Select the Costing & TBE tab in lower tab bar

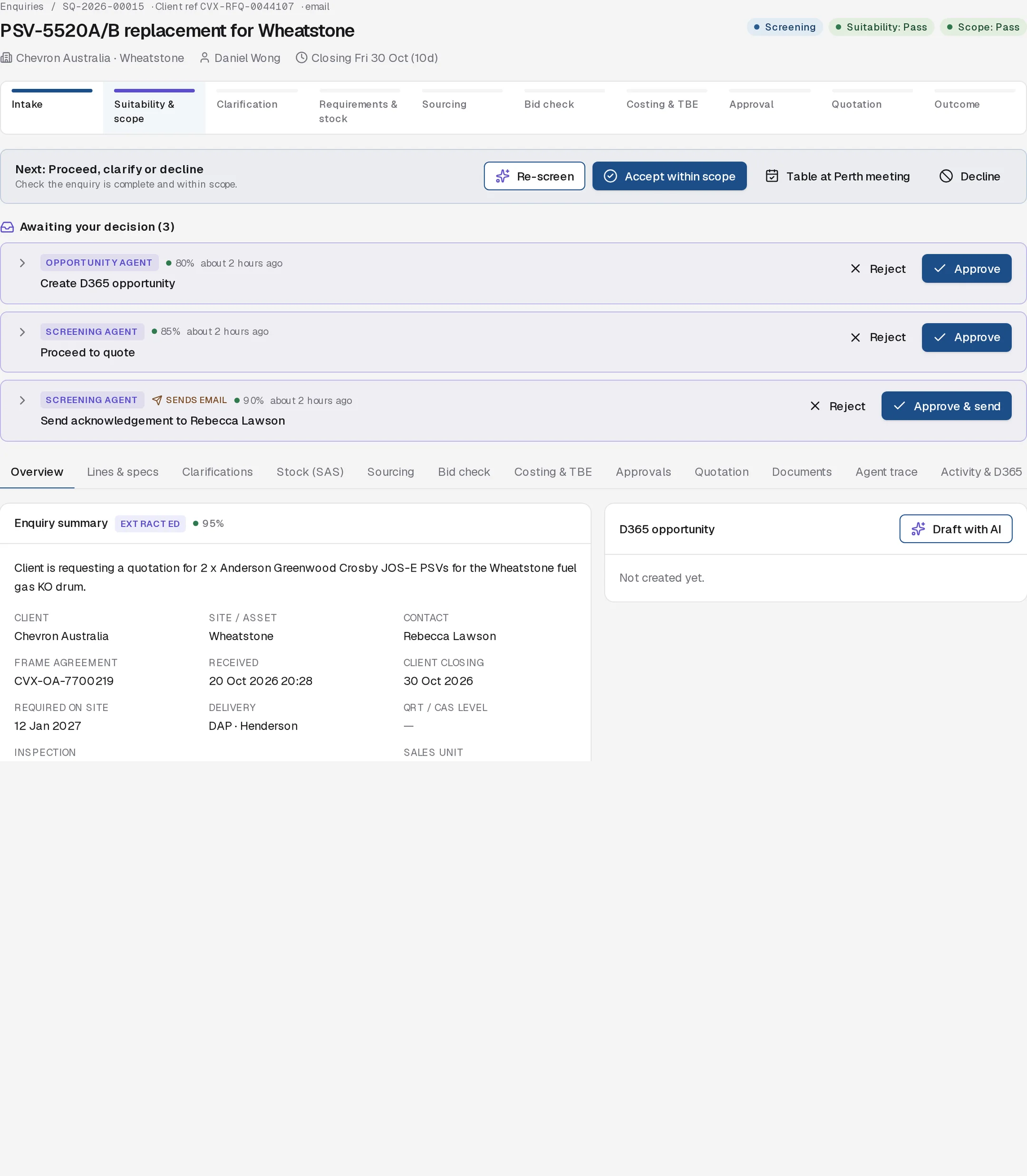pyautogui.click(x=552, y=472)
